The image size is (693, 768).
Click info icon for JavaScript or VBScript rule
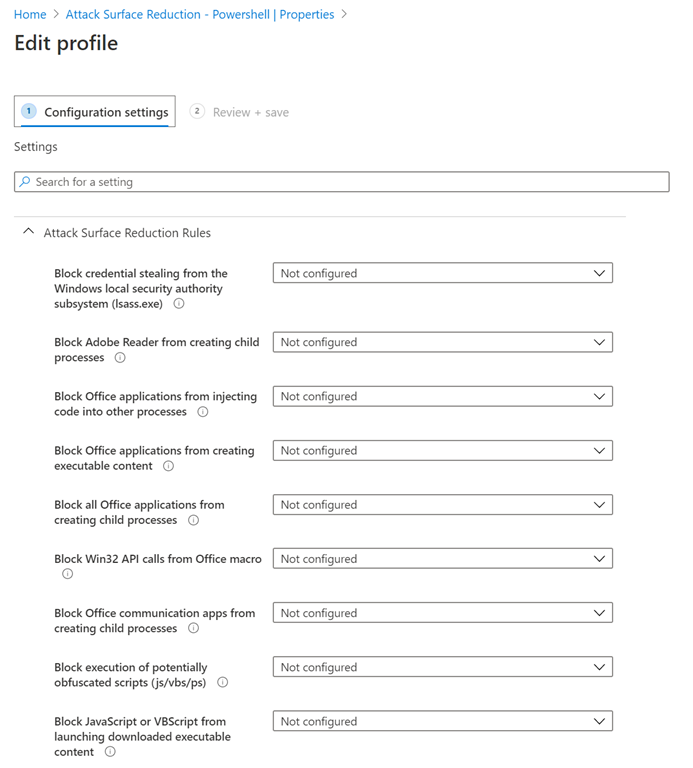tap(110, 752)
